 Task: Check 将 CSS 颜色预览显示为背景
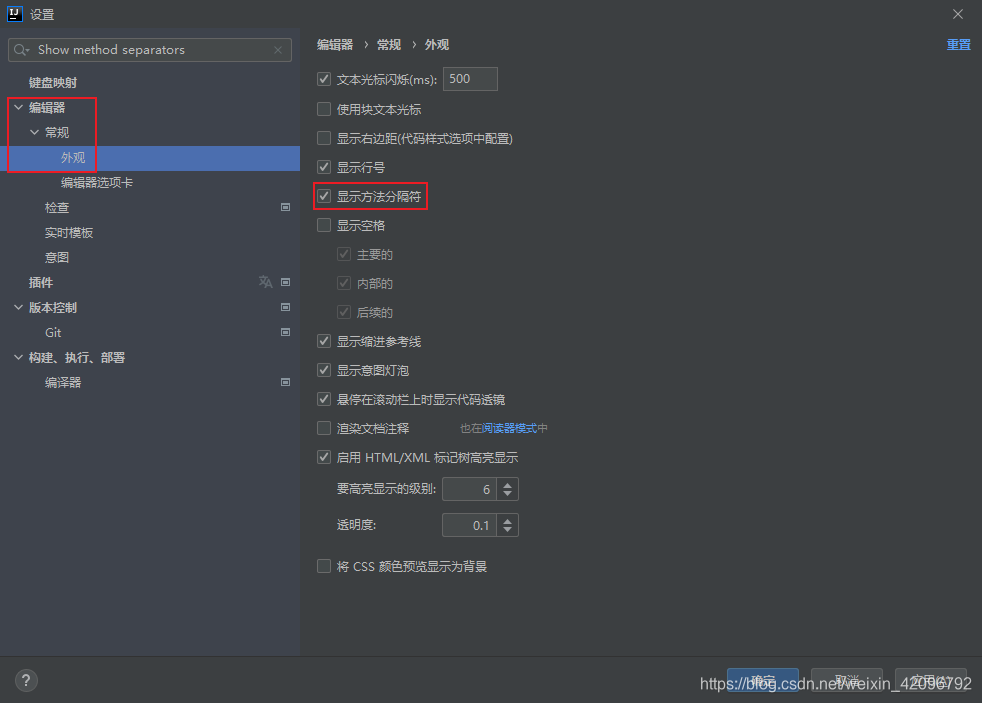tap(324, 566)
